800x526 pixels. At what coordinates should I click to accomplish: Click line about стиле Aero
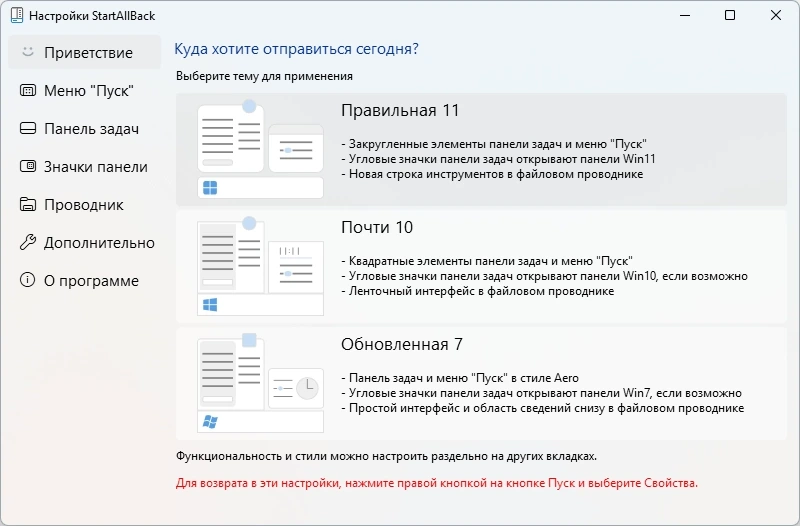(460, 378)
